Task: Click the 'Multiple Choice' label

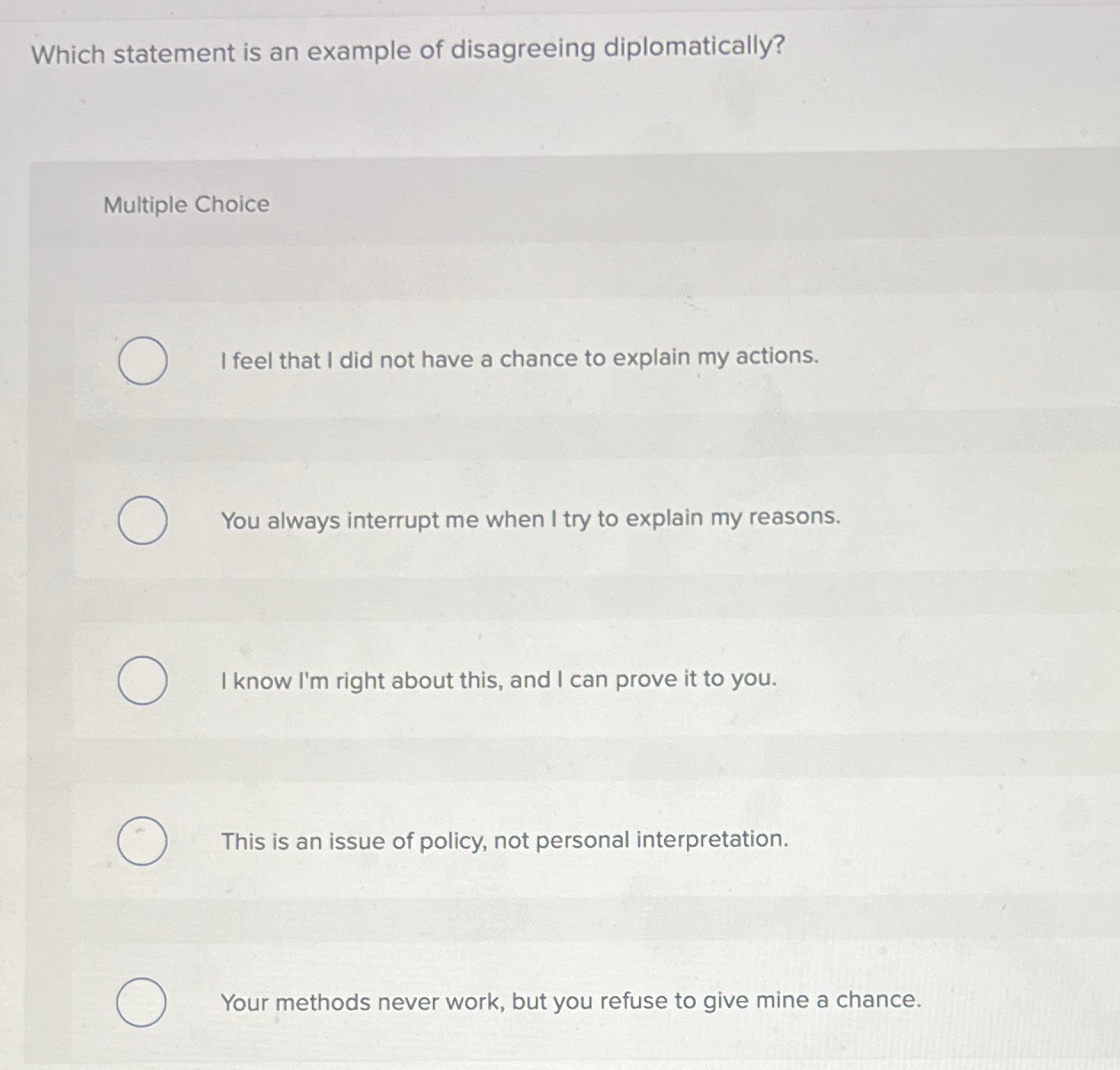Action: pos(186,205)
